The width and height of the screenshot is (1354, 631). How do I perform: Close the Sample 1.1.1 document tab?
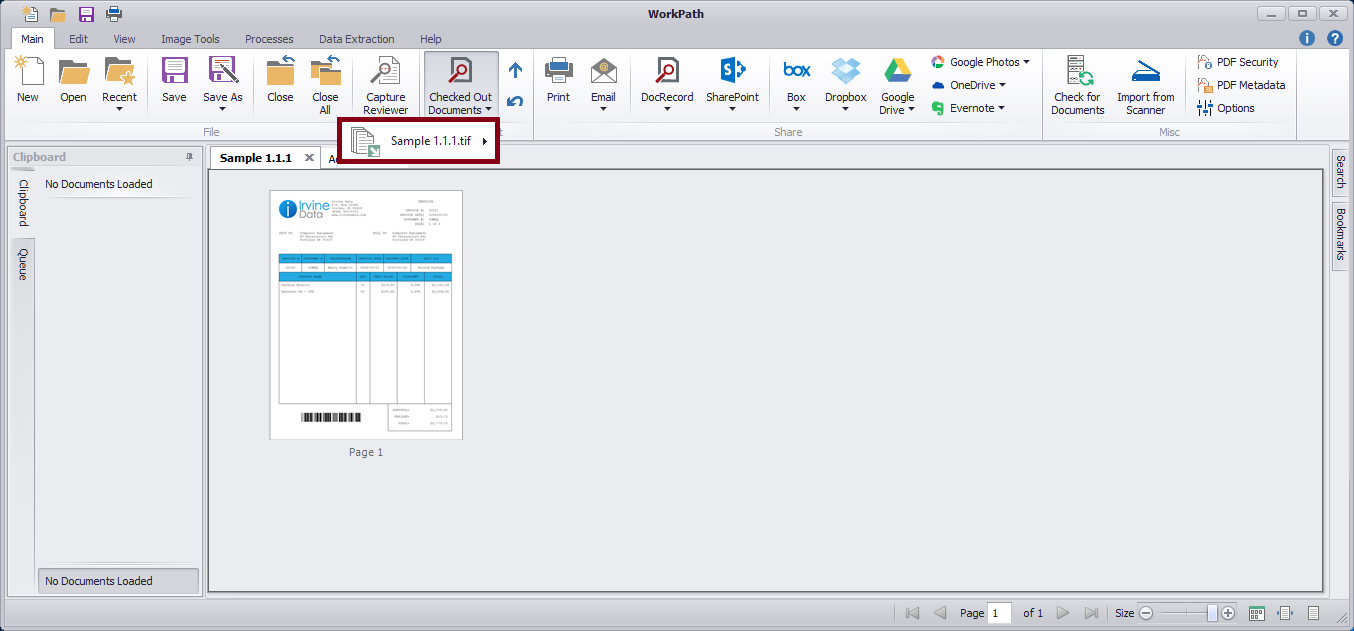[x=309, y=158]
